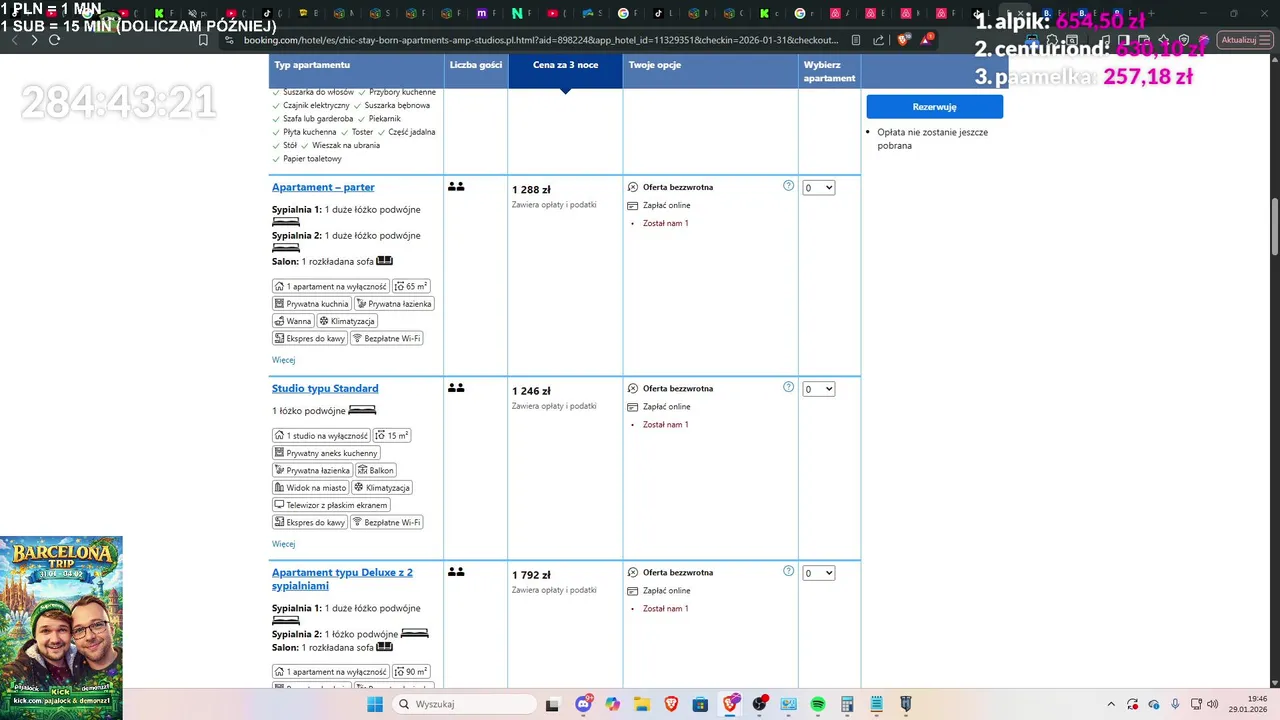The image size is (1280, 720).
Task: Click the microphone tray icon
Action: 1175,704
